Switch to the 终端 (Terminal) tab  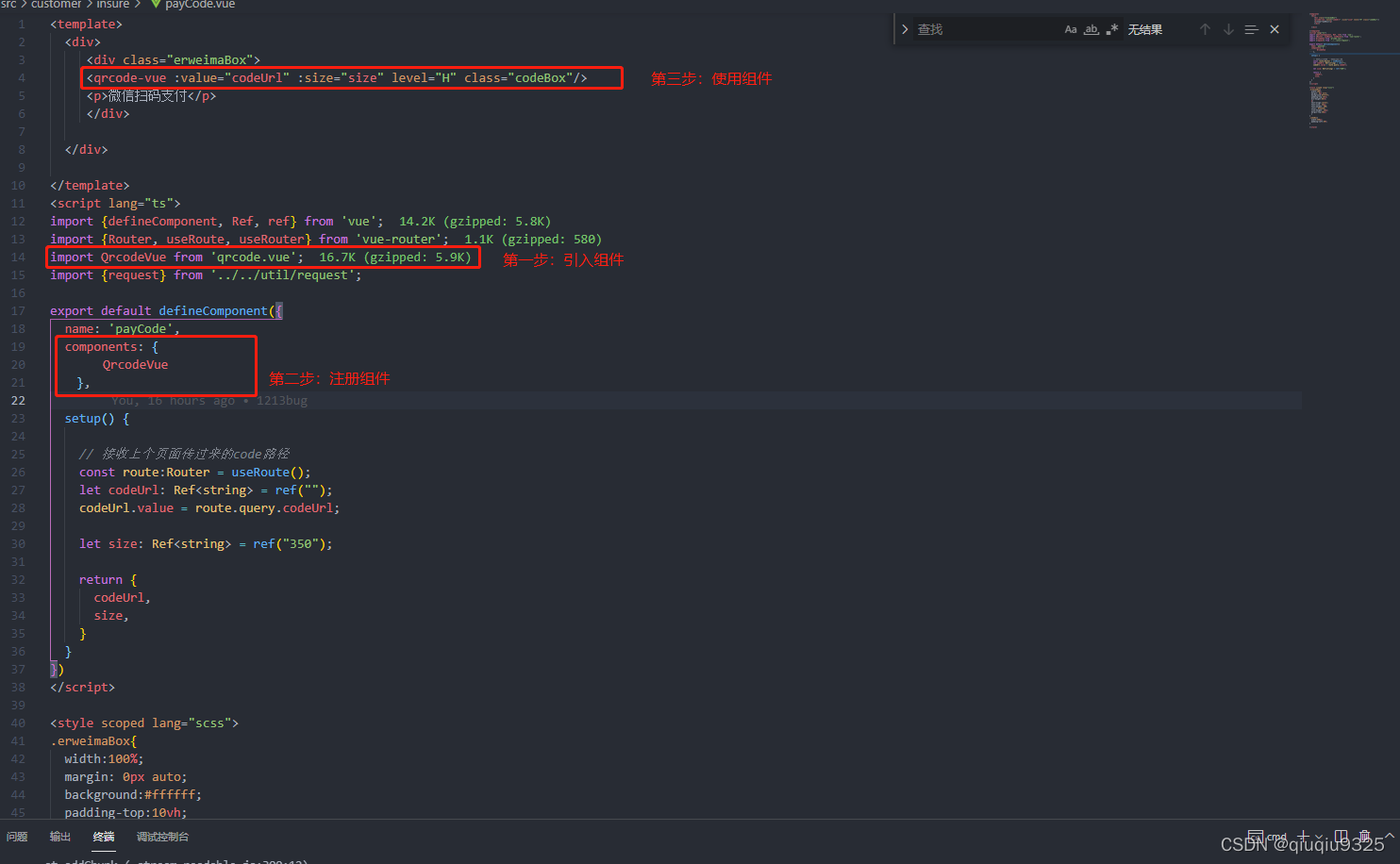point(104,837)
